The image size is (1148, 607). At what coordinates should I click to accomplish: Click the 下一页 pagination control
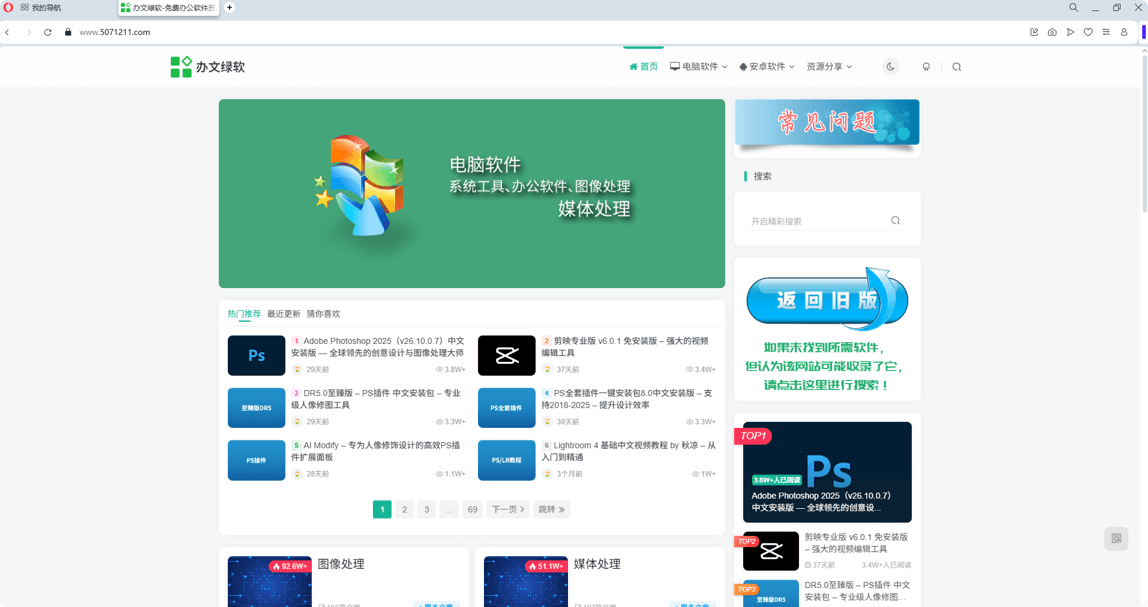(509, 509)
